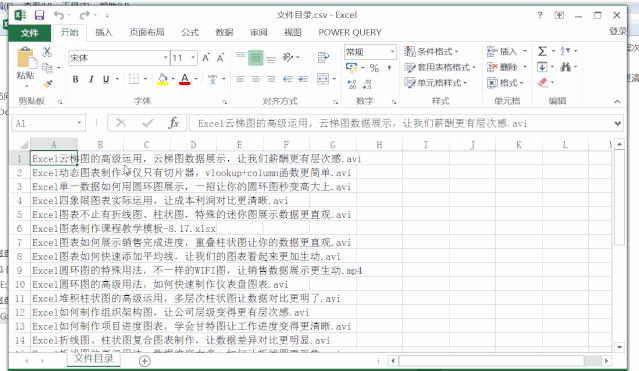Redo the last action

(84, 15)
